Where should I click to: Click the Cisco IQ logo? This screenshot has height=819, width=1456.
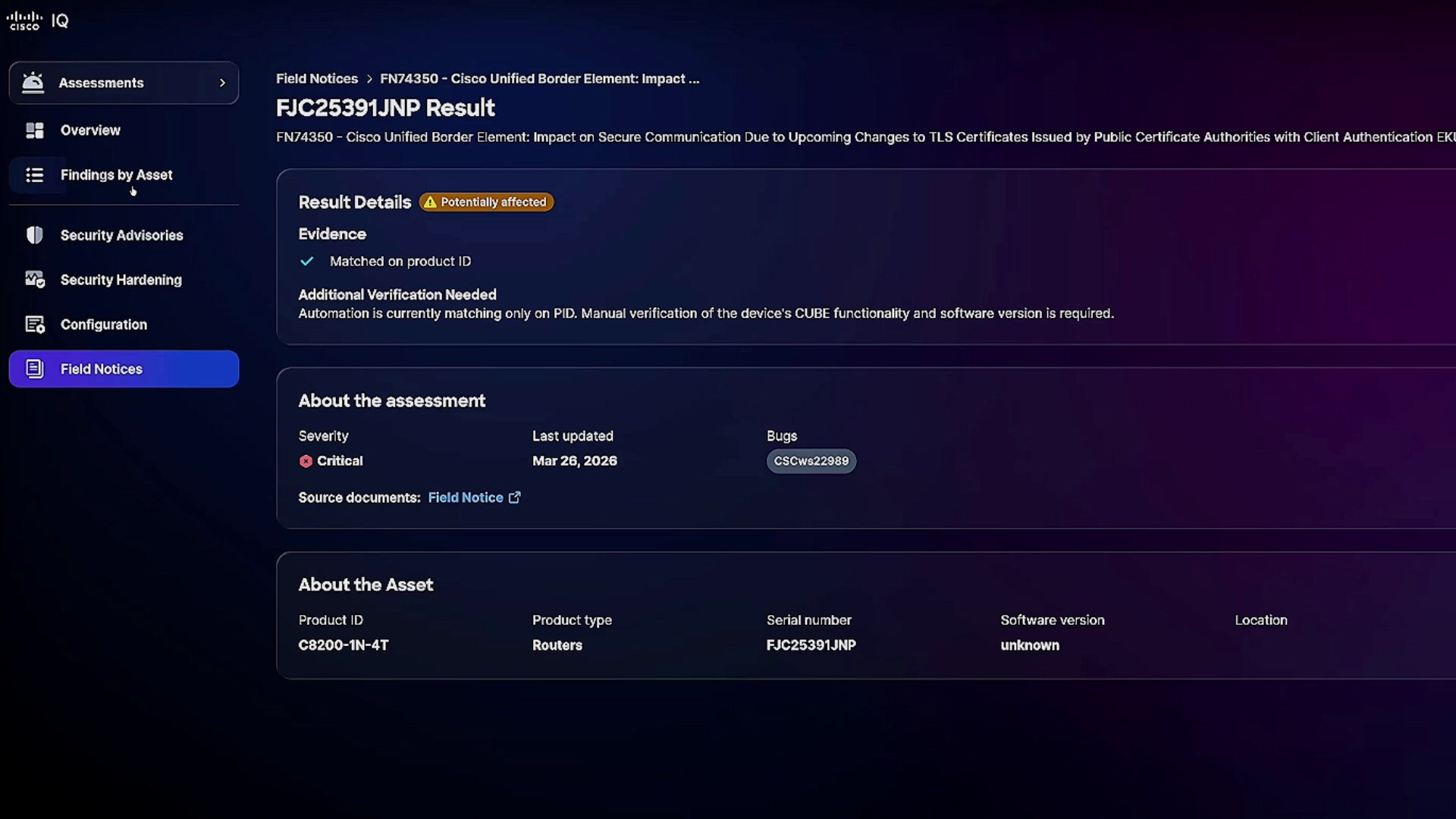click(x=38, y=20)
